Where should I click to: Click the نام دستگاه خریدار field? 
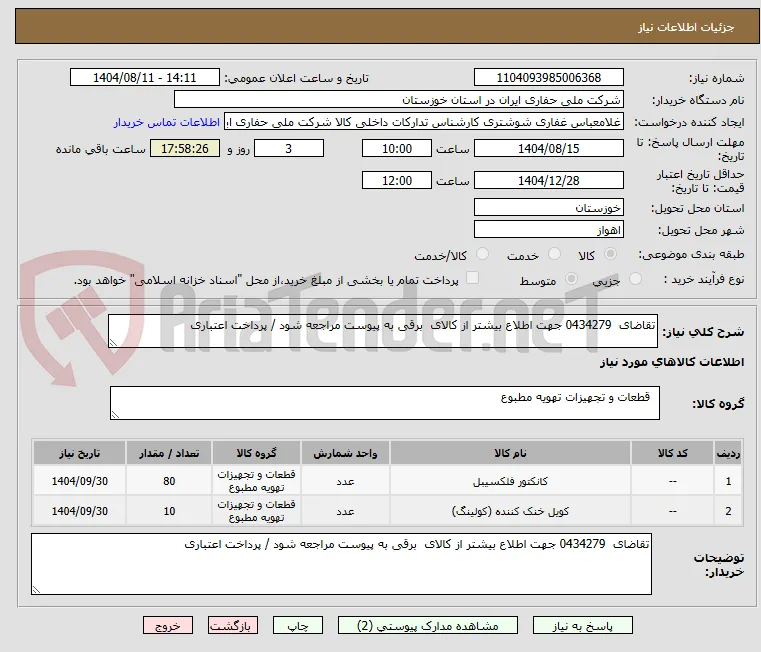(x=398, y=100)
